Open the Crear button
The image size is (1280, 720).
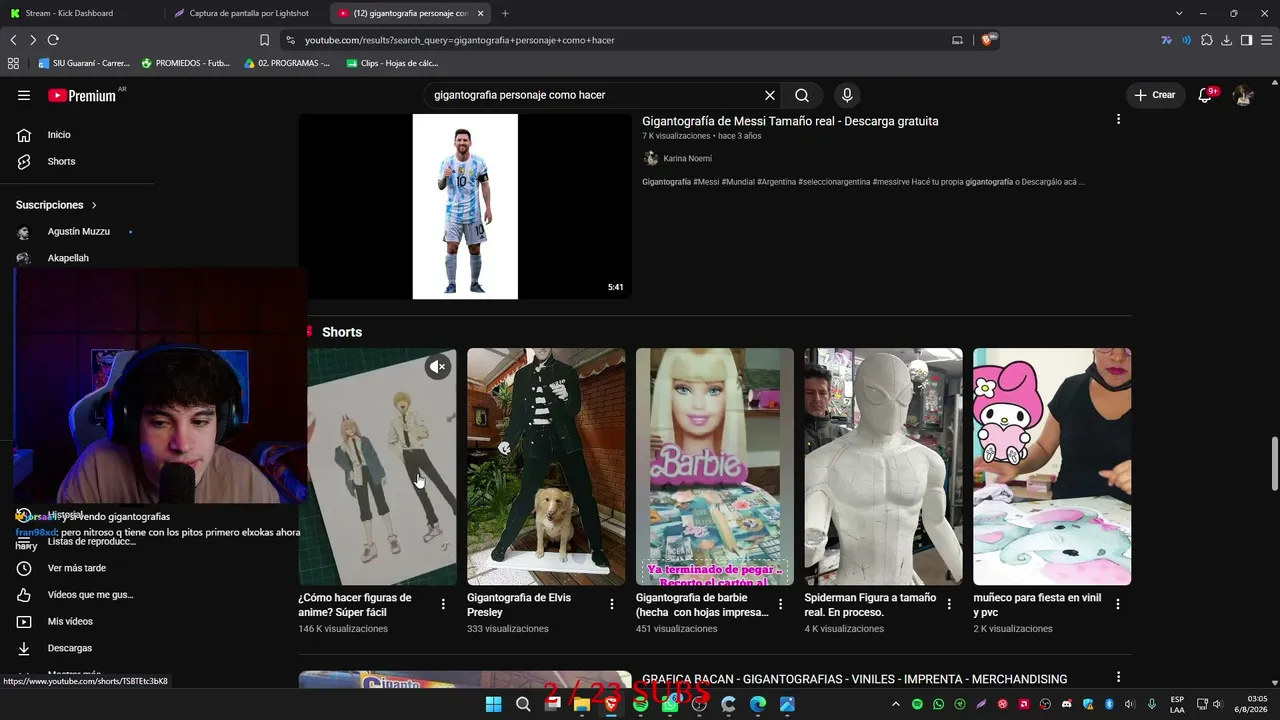pos(1155,95)
